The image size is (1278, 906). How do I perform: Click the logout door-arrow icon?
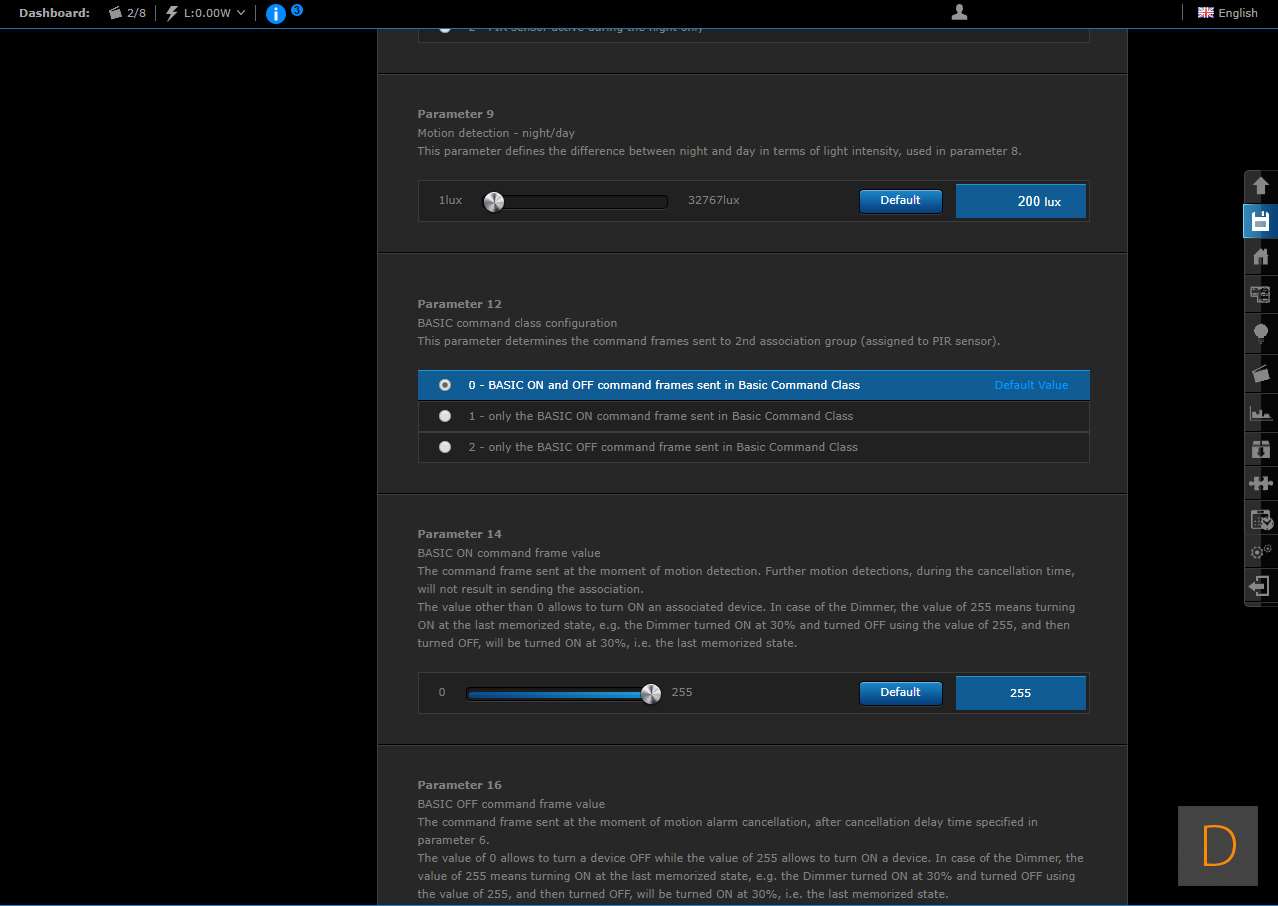(1260, 586)
